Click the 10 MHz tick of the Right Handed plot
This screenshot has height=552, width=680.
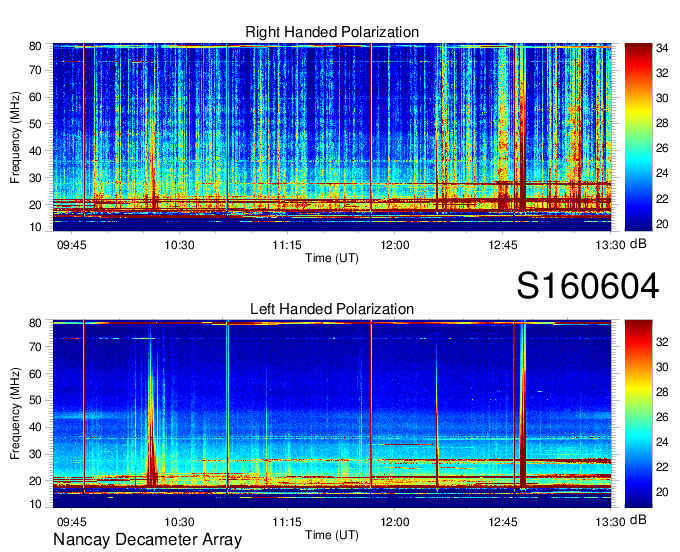tap(35, 227)
